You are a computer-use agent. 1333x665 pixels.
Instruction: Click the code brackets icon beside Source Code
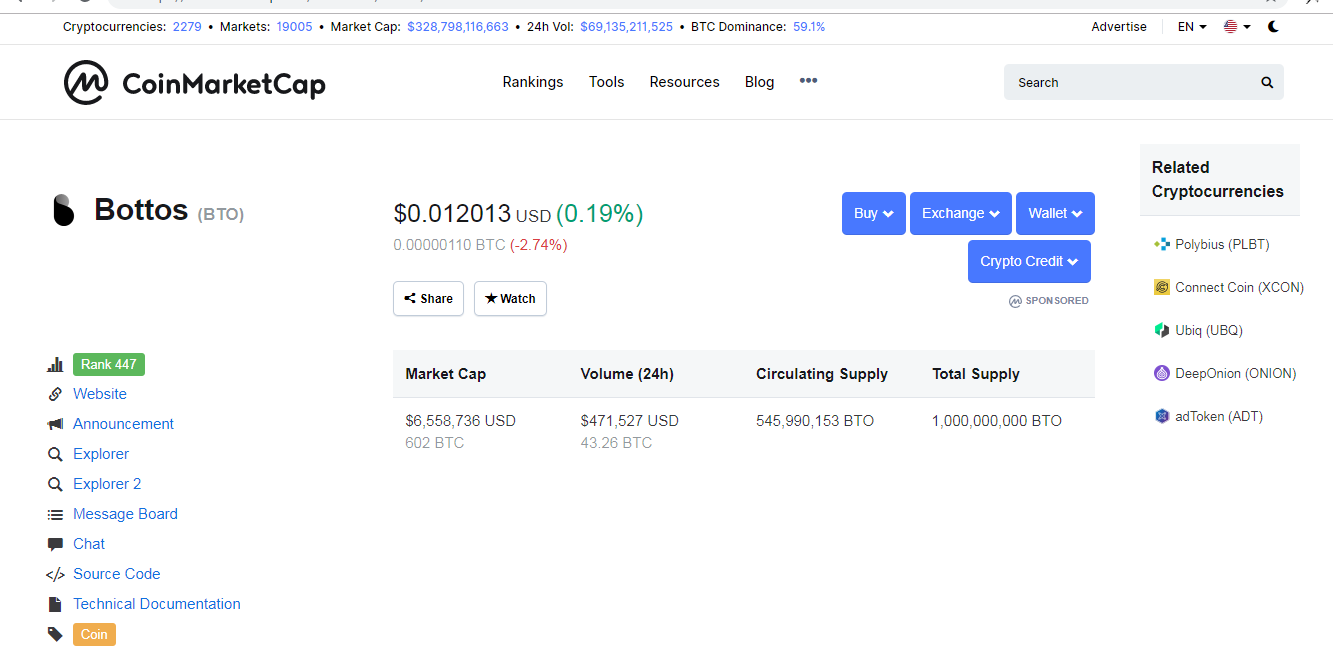click(x=55, y=574)
